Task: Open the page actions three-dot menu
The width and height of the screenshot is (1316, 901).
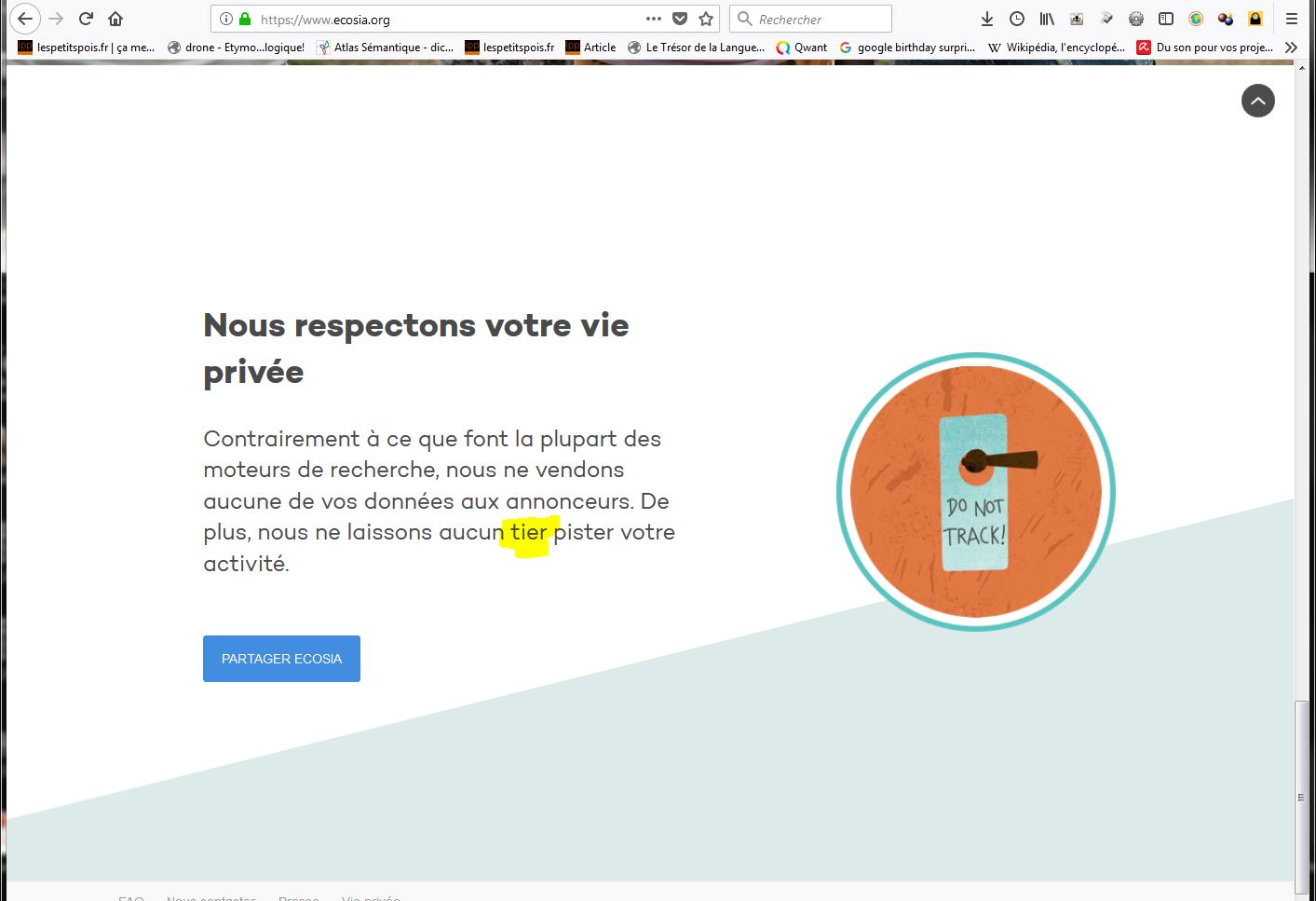Action: (x=654, y=19)
